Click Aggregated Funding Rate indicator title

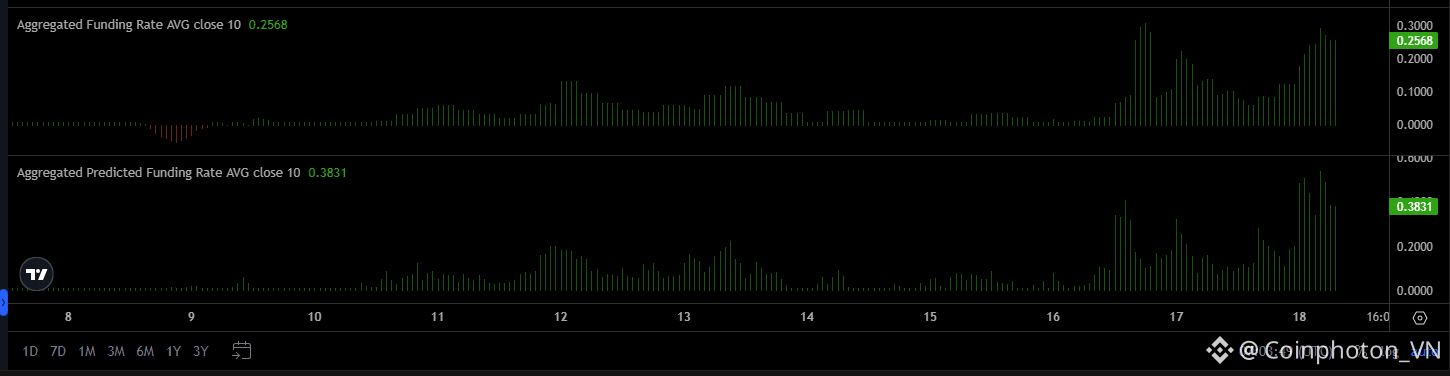click(129, 24)
